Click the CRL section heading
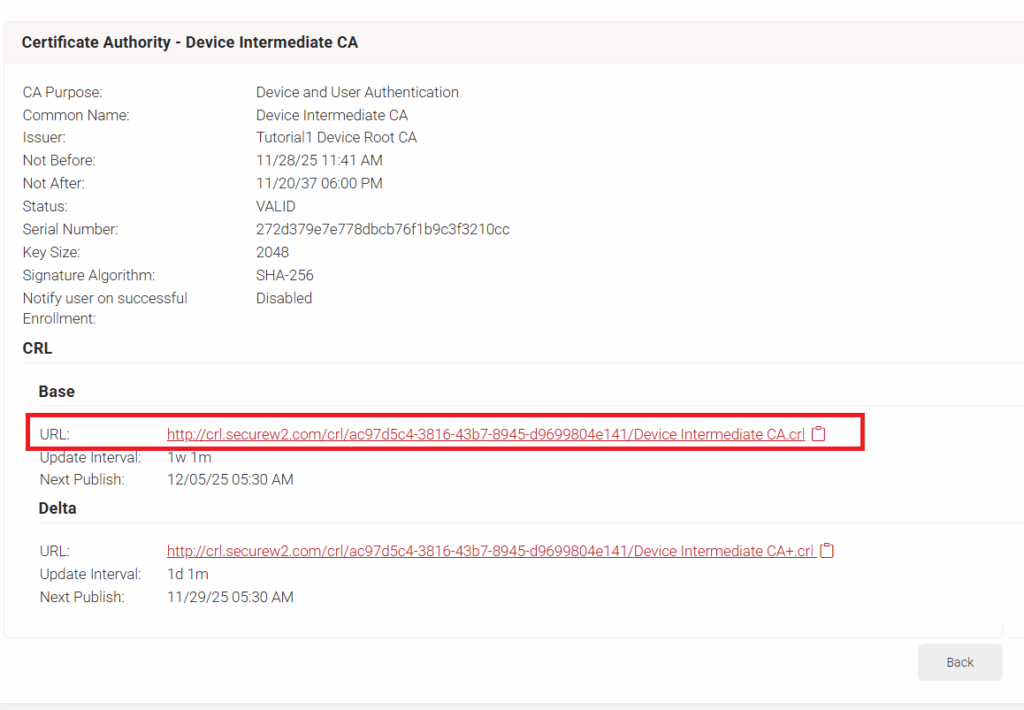The height and width of the screenshot is (710, 1024). click(37, 349)
